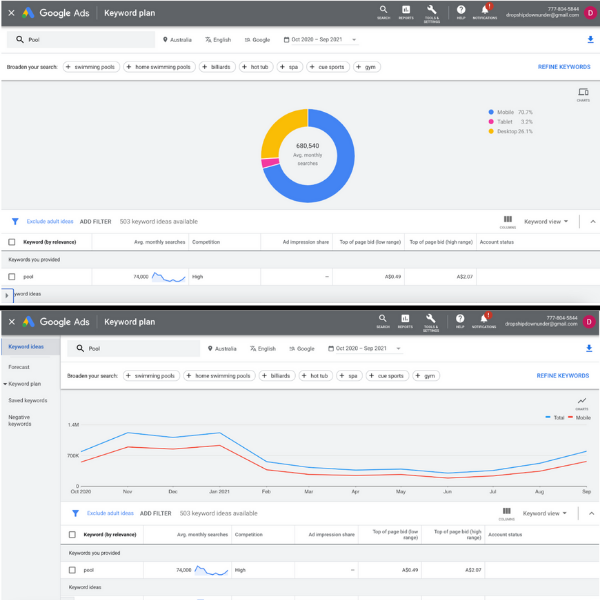Image resolution: width=600 pixels, height=600 pixels.
Task: Click ADD FILTER in upper screenshot
Action: pos(95,222)
